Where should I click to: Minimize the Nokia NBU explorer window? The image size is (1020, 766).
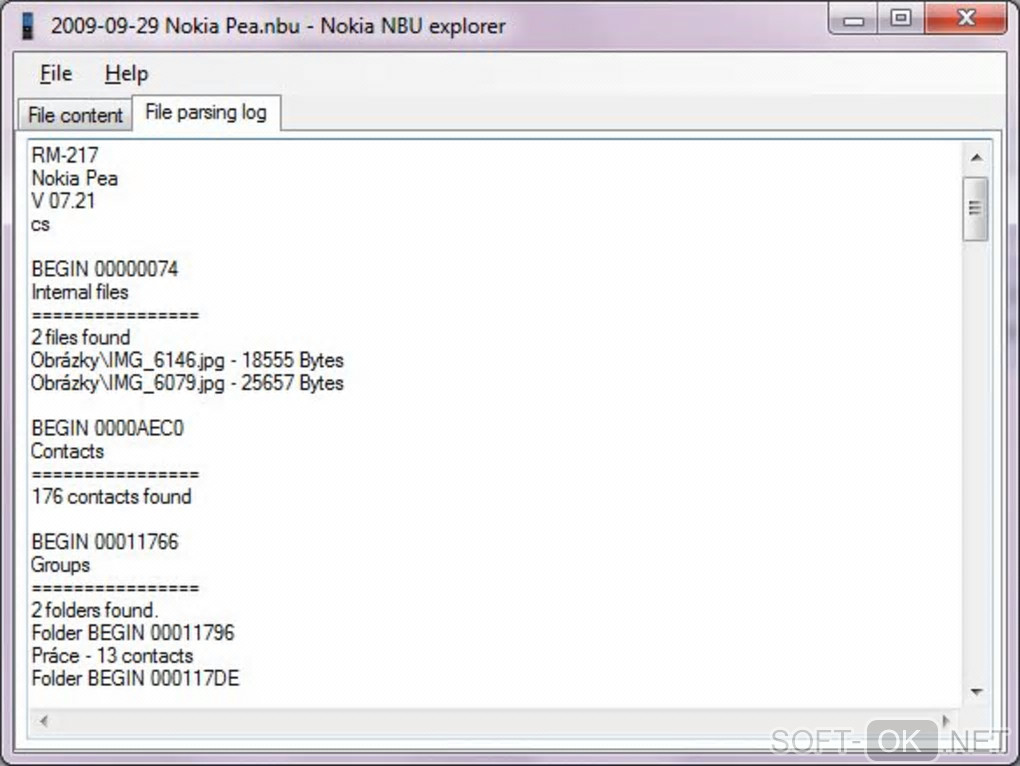[853, 20]
